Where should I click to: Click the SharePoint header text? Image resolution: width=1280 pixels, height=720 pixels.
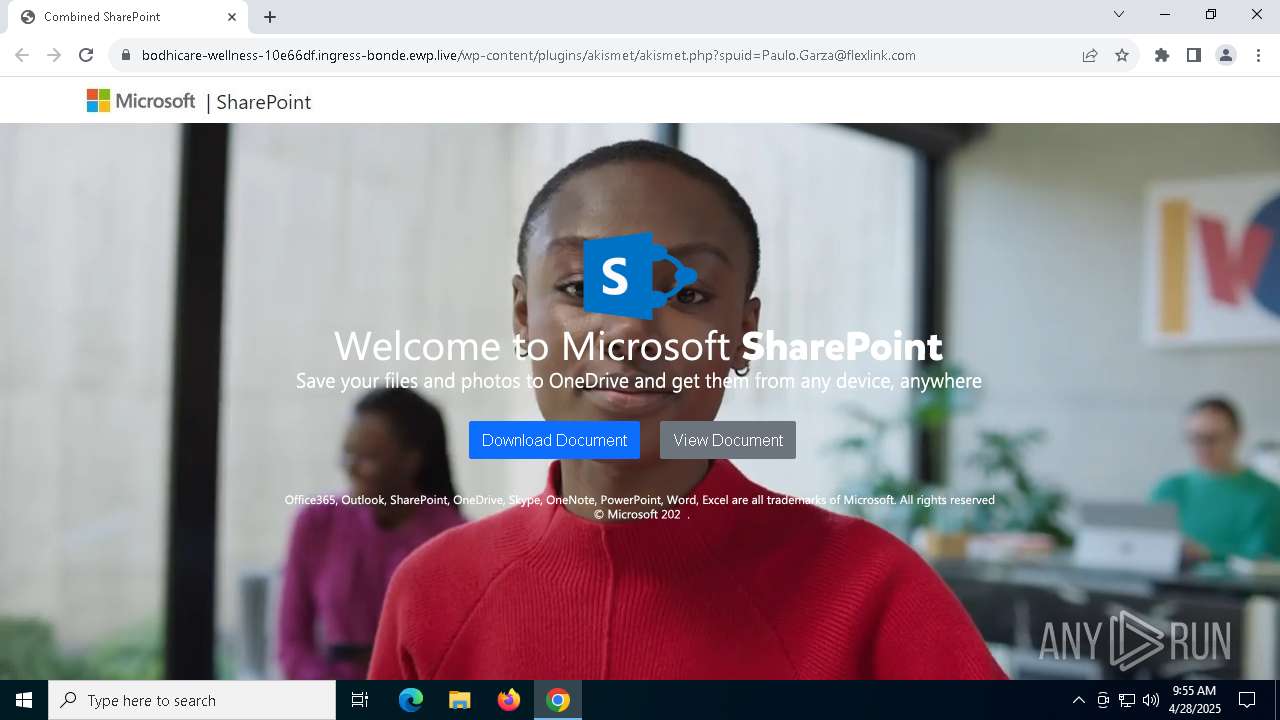click(x=263, y=102)
